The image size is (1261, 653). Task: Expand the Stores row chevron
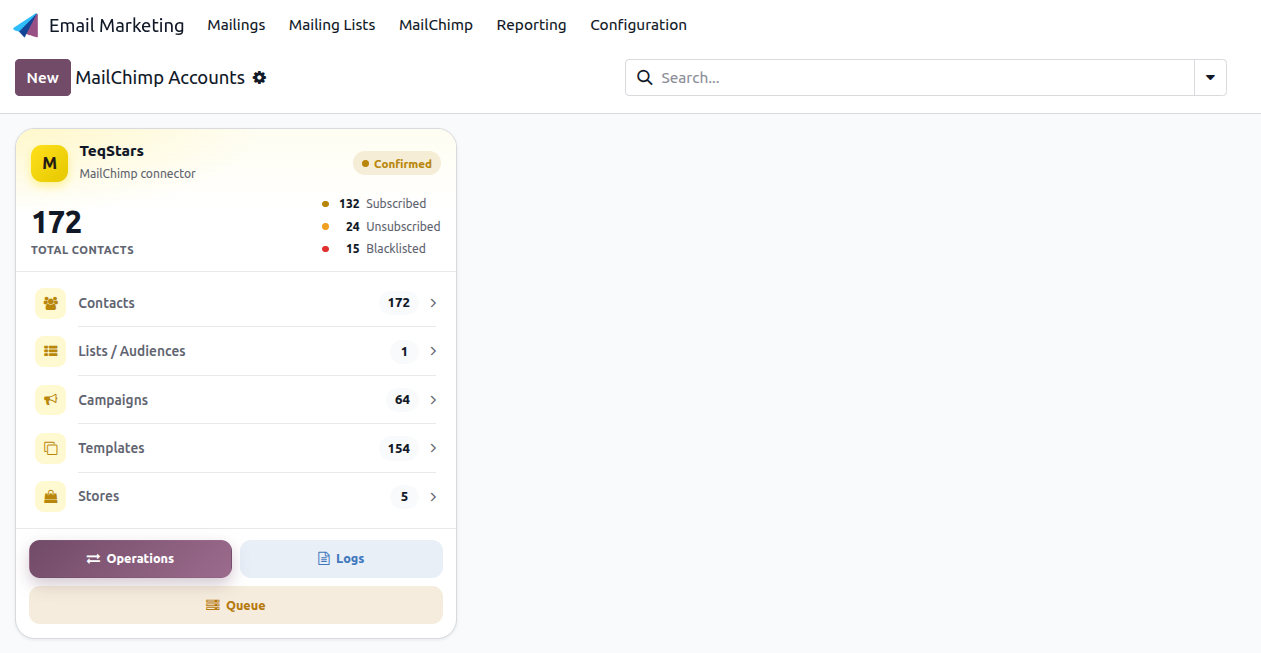tap(433, 497)
